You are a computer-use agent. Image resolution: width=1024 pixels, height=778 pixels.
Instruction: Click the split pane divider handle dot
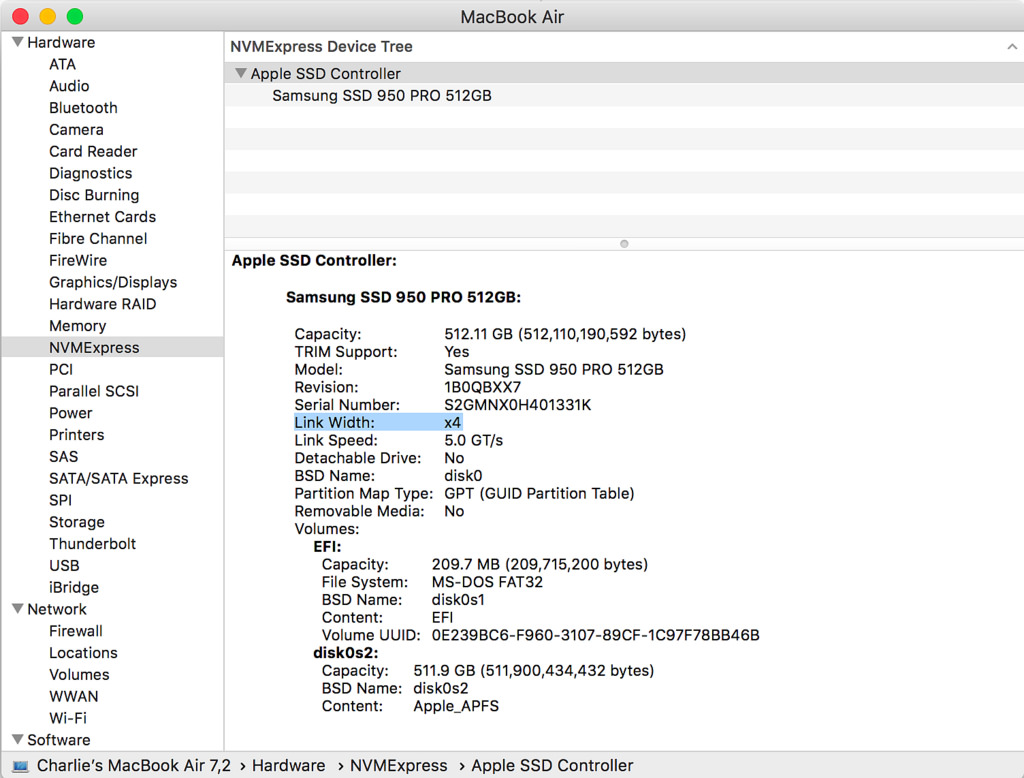click(624, 244)
